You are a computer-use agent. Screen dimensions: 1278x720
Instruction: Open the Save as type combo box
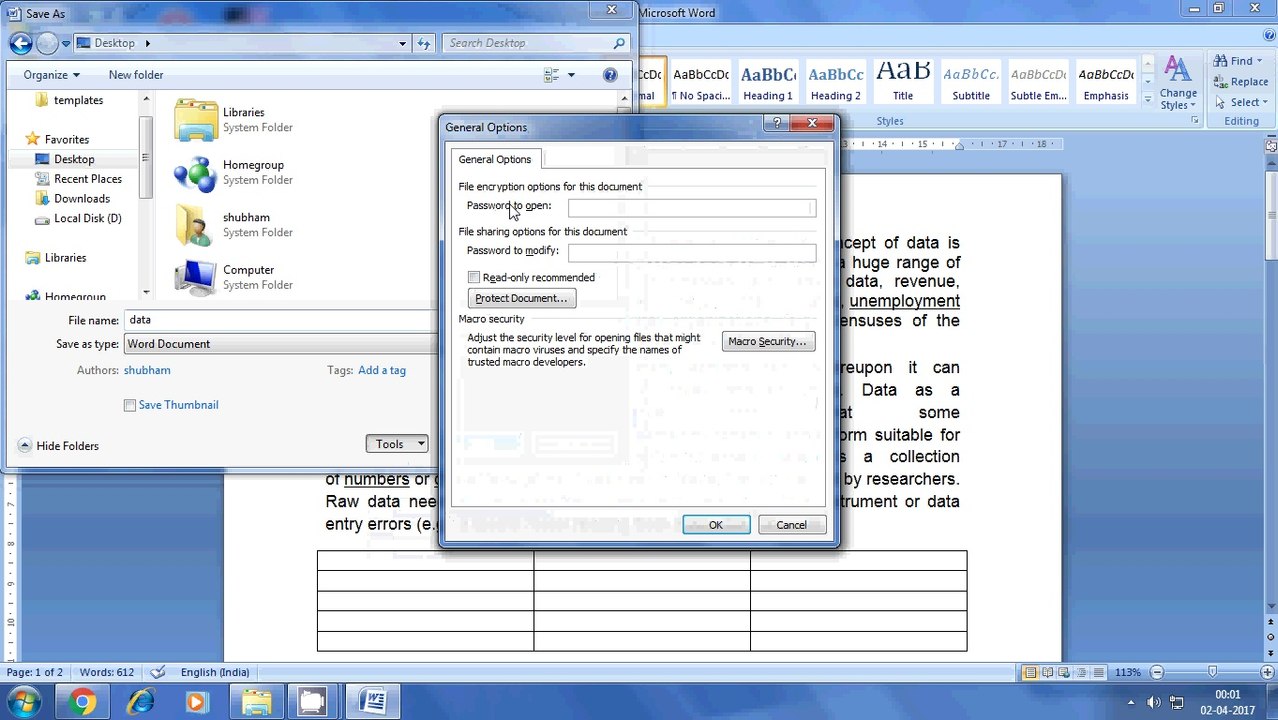pyautogui.click(x=280, y=344)
